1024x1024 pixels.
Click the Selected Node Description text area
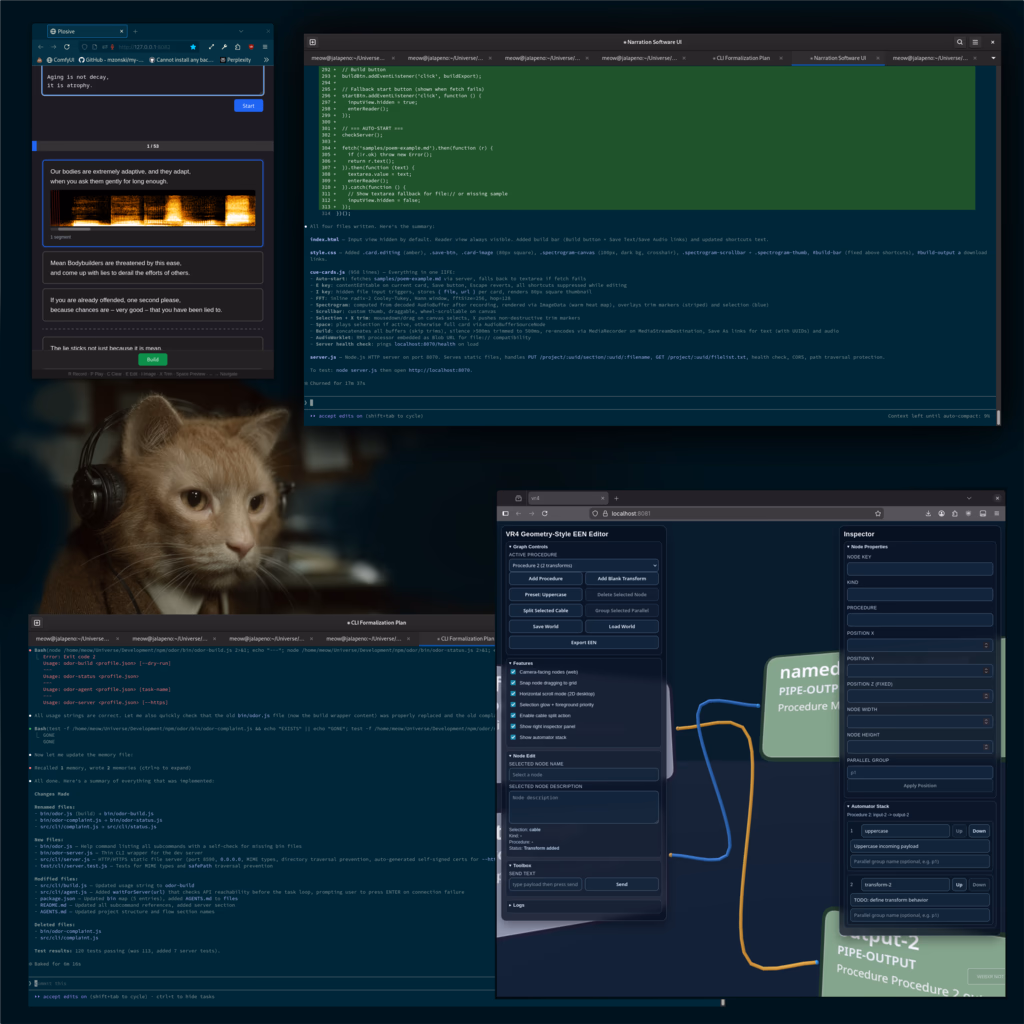pyautogui.click(x=583, y=806)
